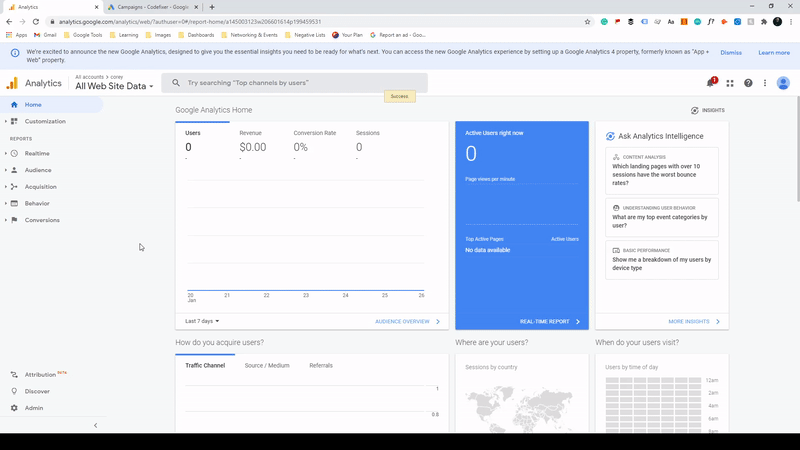Open the All Web Site Data dropdown
Image resolution: width=800 pixels, height=450 pixels.
(x=114, y=86)
